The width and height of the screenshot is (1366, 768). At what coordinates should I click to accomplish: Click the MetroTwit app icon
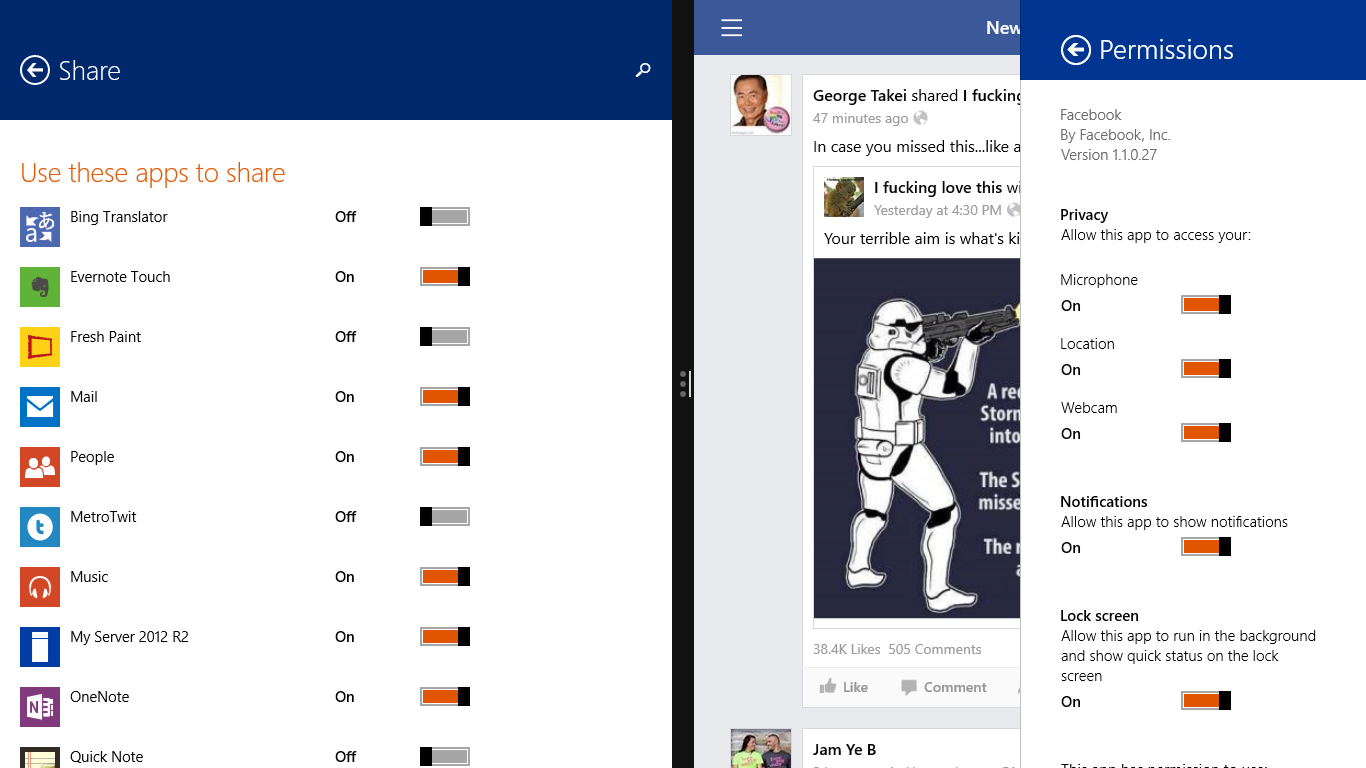pos(40,527)
